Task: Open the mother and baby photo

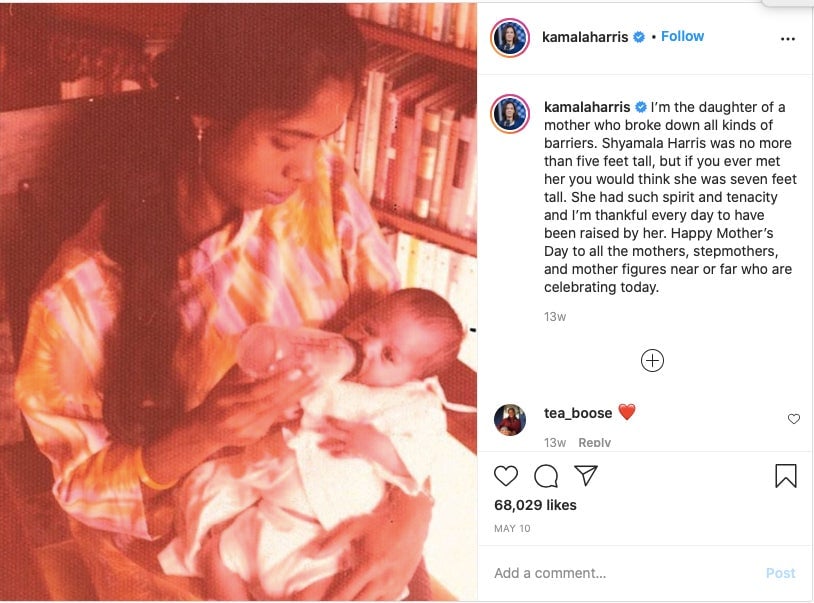Action: [238, 302]
